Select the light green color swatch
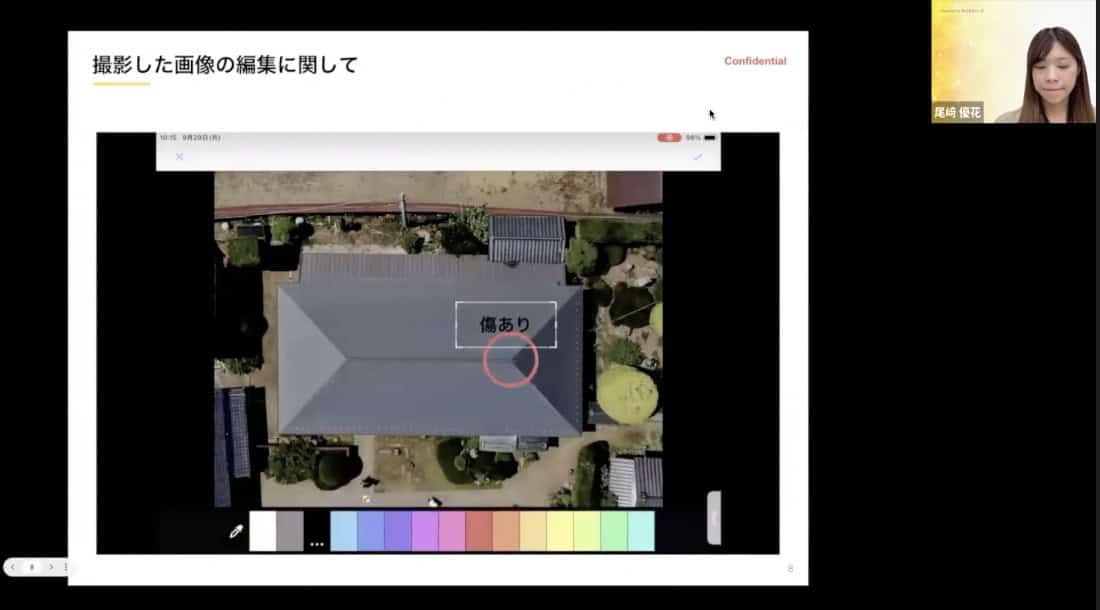Screen dimensions: 1100x610 614,531
